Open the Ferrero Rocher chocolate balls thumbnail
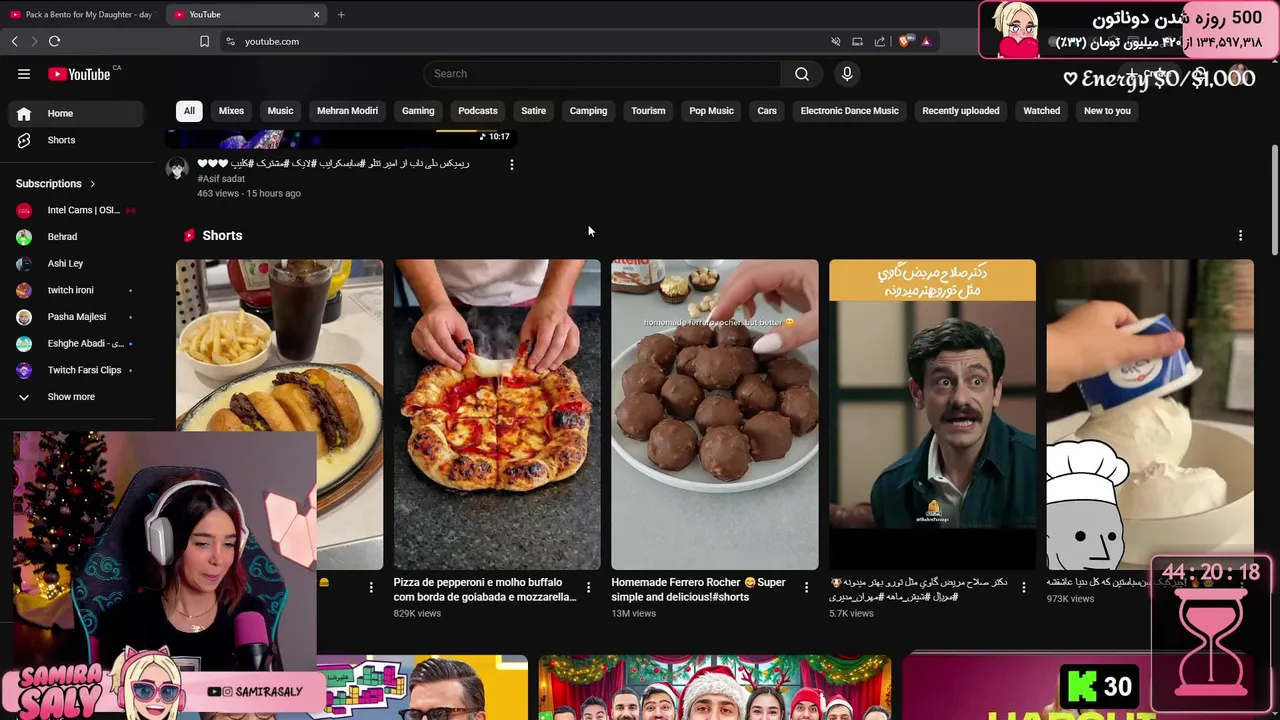 coord(714,415)
